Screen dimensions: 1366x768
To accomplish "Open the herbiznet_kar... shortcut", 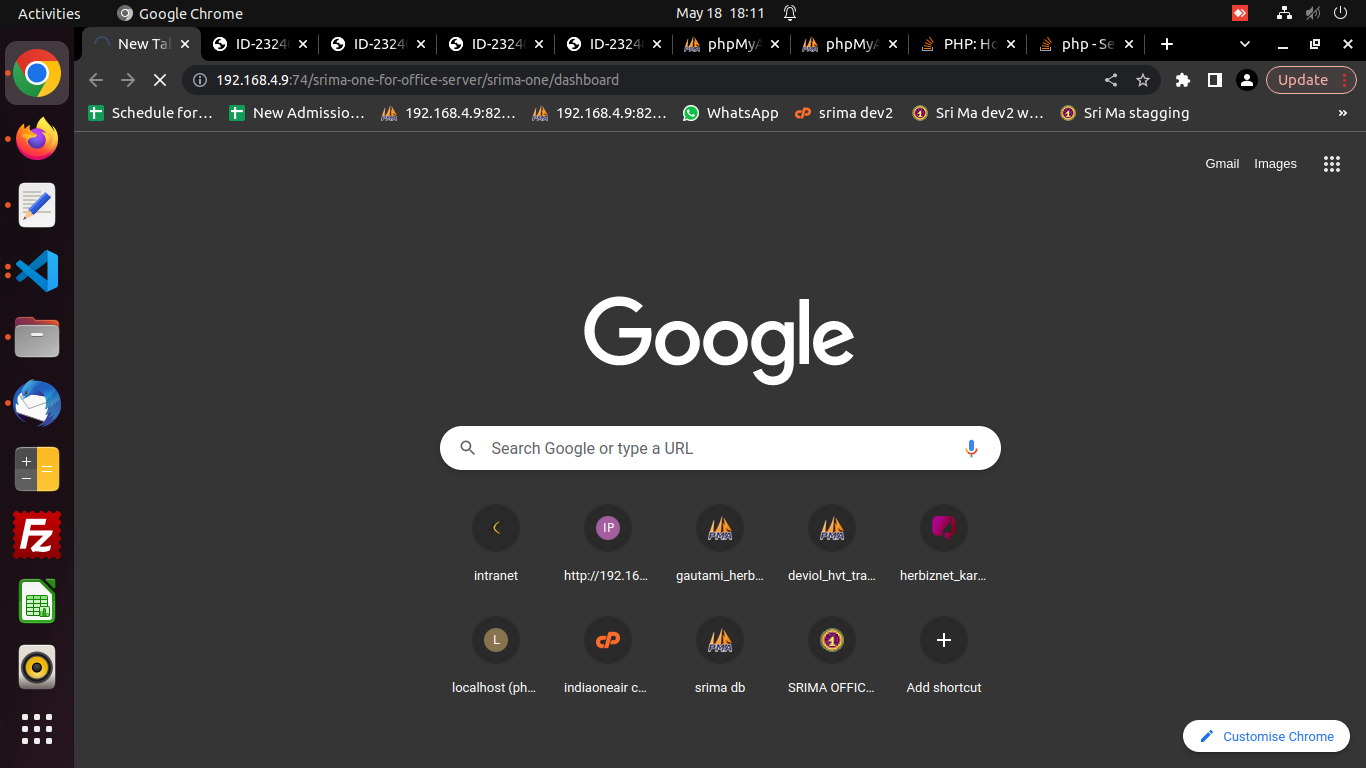I will coord(944,543).
